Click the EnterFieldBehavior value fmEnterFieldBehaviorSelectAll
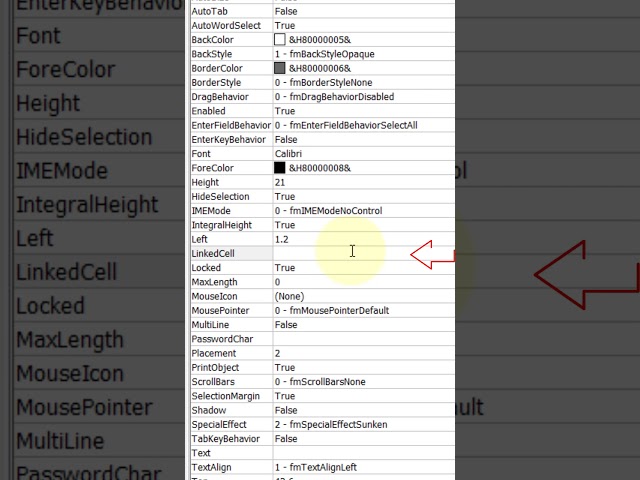The height and width of the screenshot is (480, 640). click(x=346, y=125)
